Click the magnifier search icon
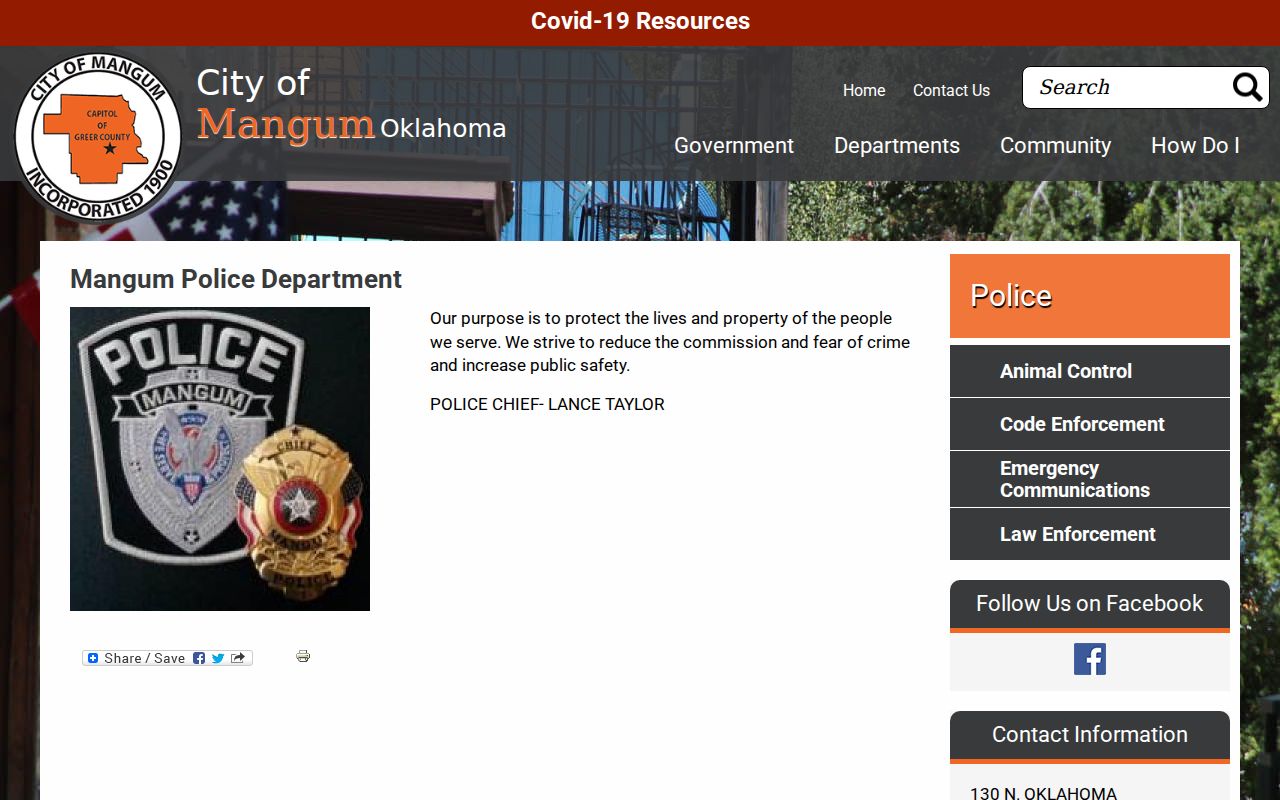Viewport: 1280px width, 800px height. pos(1247,88)
